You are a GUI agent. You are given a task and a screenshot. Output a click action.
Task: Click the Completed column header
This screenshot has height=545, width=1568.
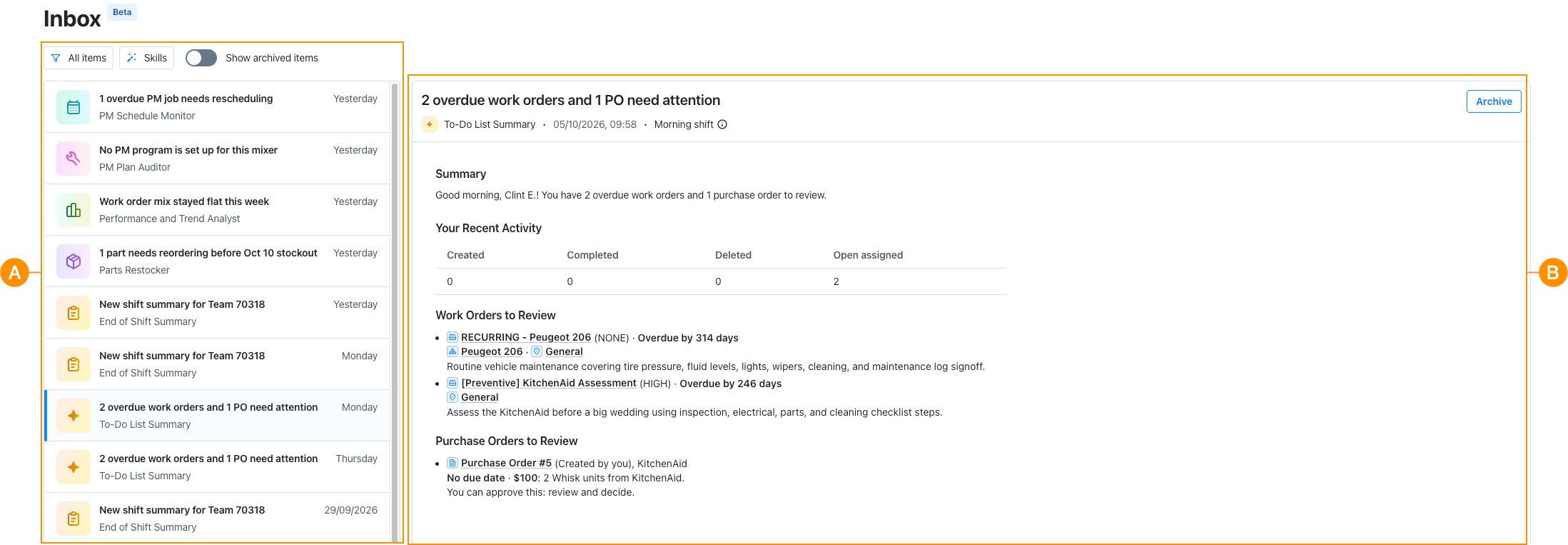coord(592,255)
